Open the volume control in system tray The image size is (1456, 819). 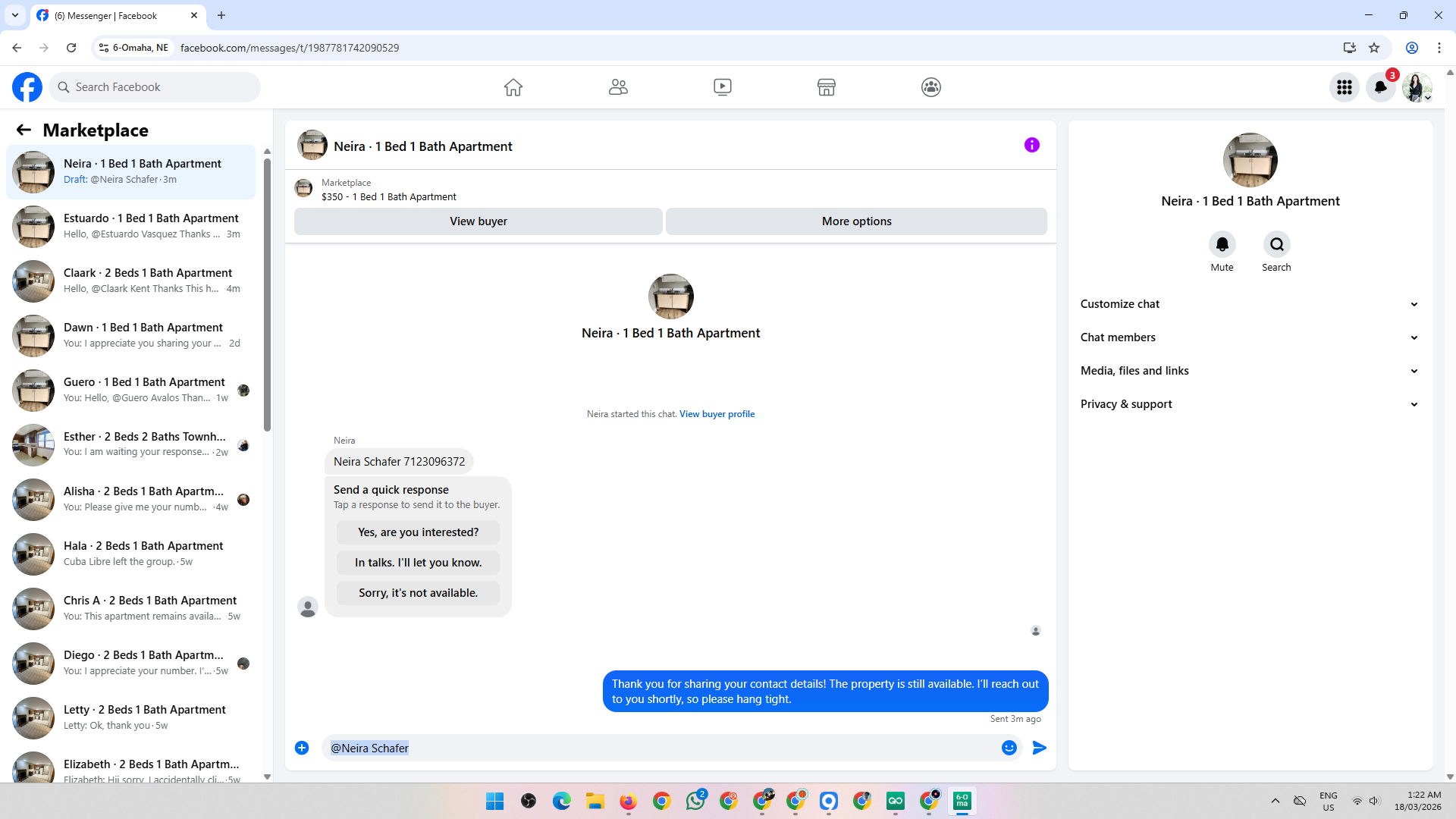1374,801
